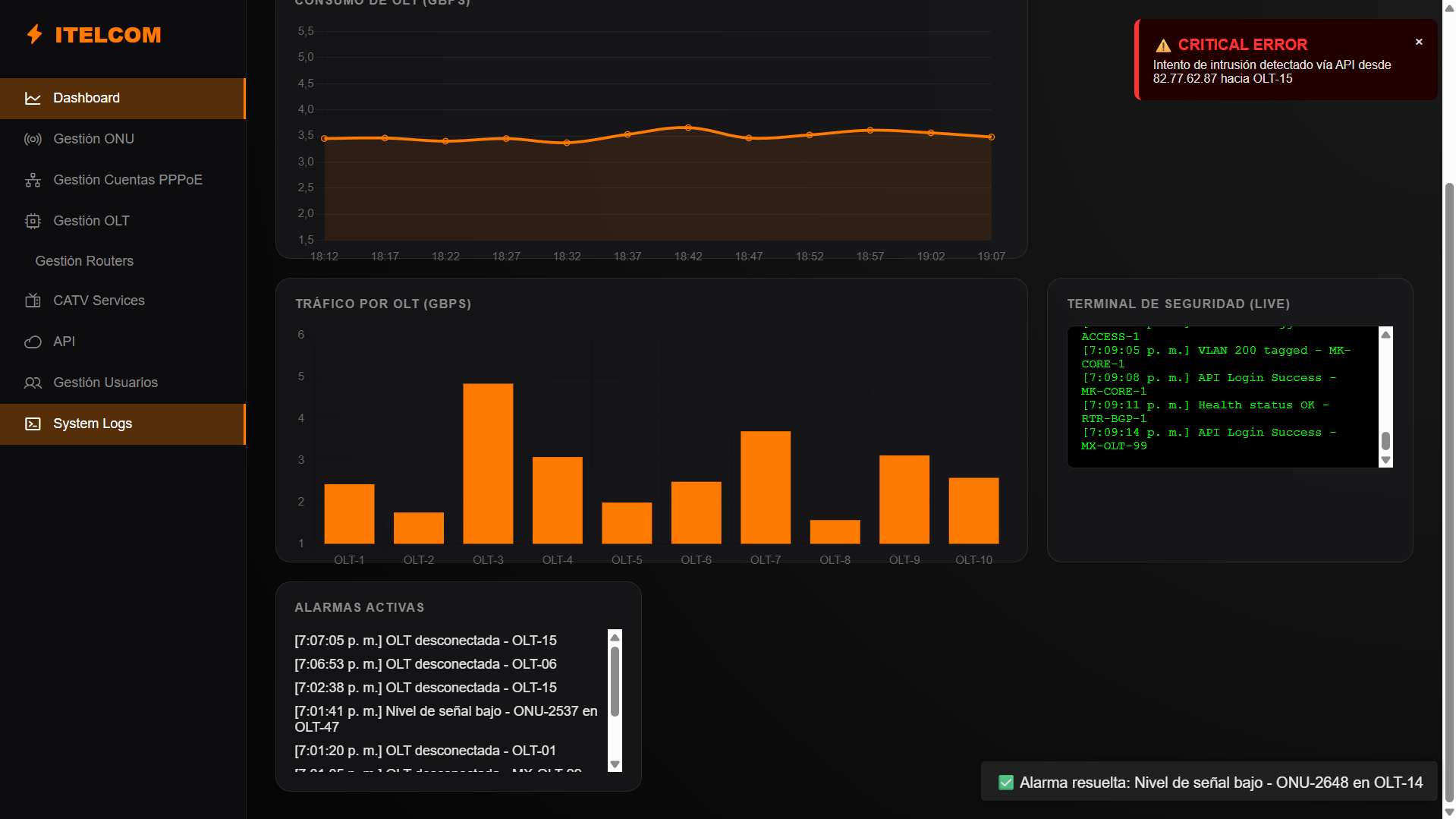
Task: Select alarm 'Nivel de señal bajo - ONU-2537 en OLT-47'
Action: [x=446, y=719]
